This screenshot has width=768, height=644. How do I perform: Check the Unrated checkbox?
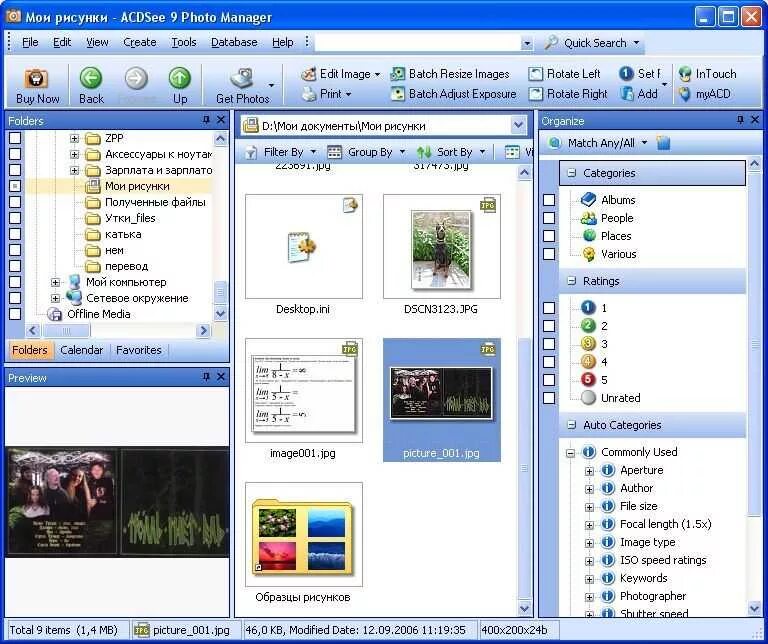pyautogui.click(x=549, y=398)
